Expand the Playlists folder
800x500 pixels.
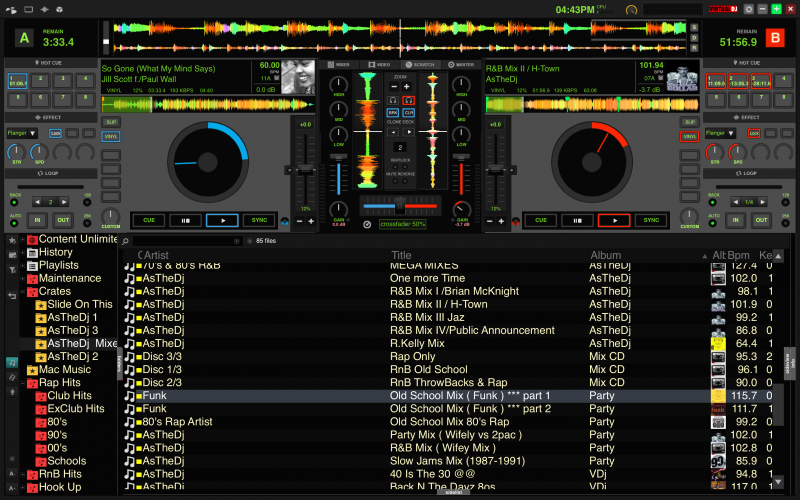[22, 265]
